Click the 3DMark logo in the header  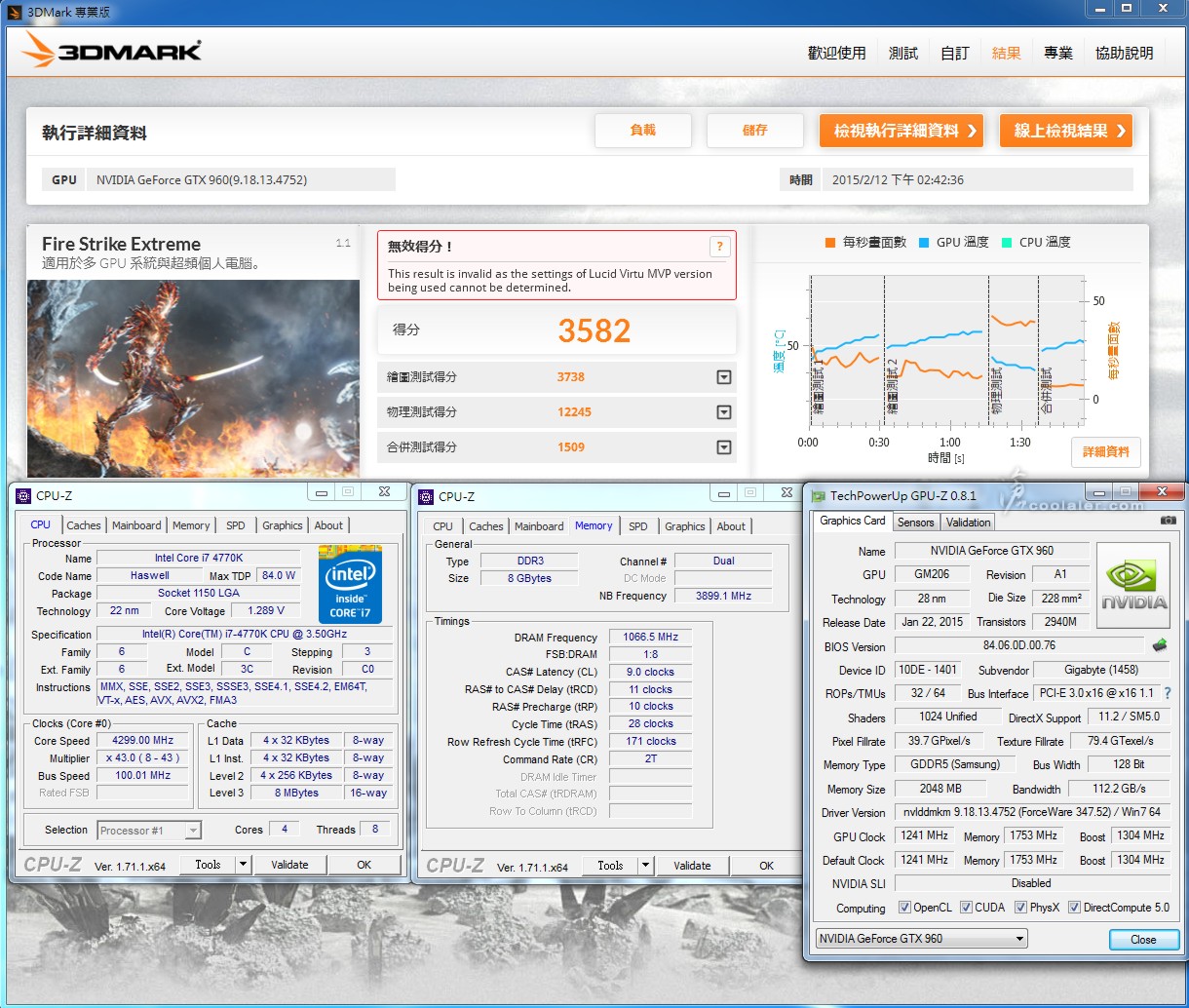click(112, 50)
